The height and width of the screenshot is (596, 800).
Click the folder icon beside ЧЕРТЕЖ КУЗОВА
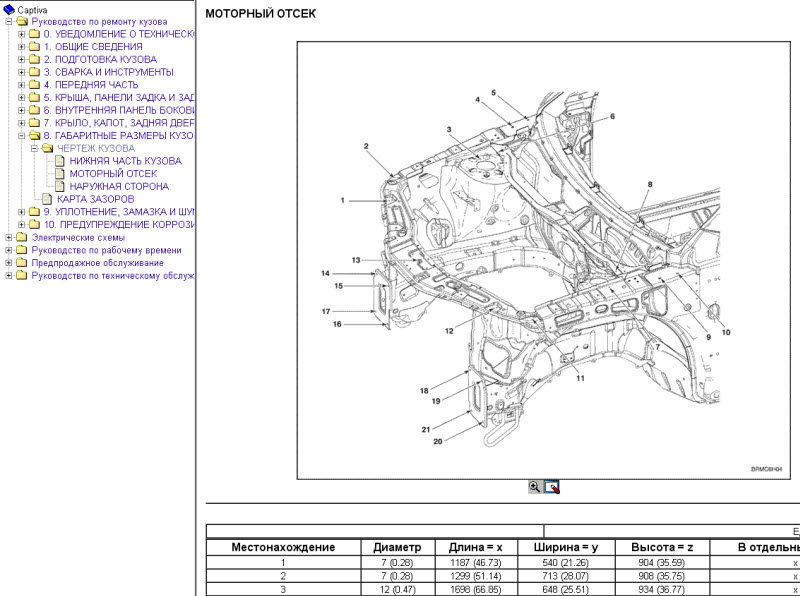[x=47, y=148]
